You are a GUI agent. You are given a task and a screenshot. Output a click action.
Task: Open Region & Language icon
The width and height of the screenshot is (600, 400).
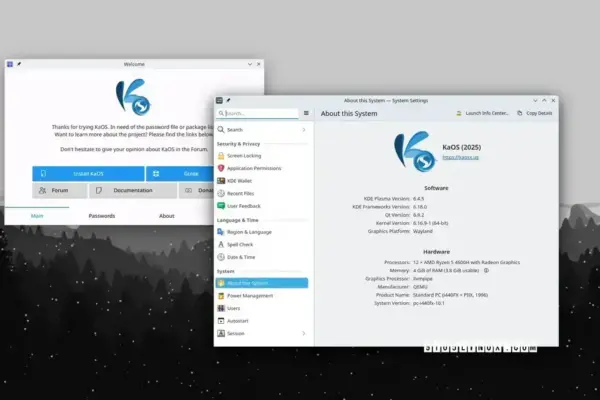[x=221, y=232]
